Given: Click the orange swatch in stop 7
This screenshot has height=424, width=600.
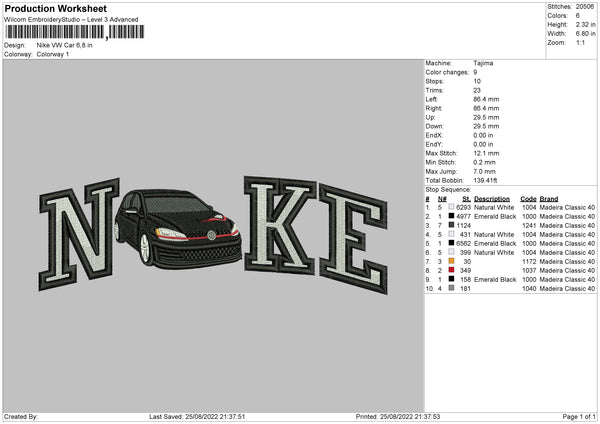Looking at the screenshot, I should [451, 261].
